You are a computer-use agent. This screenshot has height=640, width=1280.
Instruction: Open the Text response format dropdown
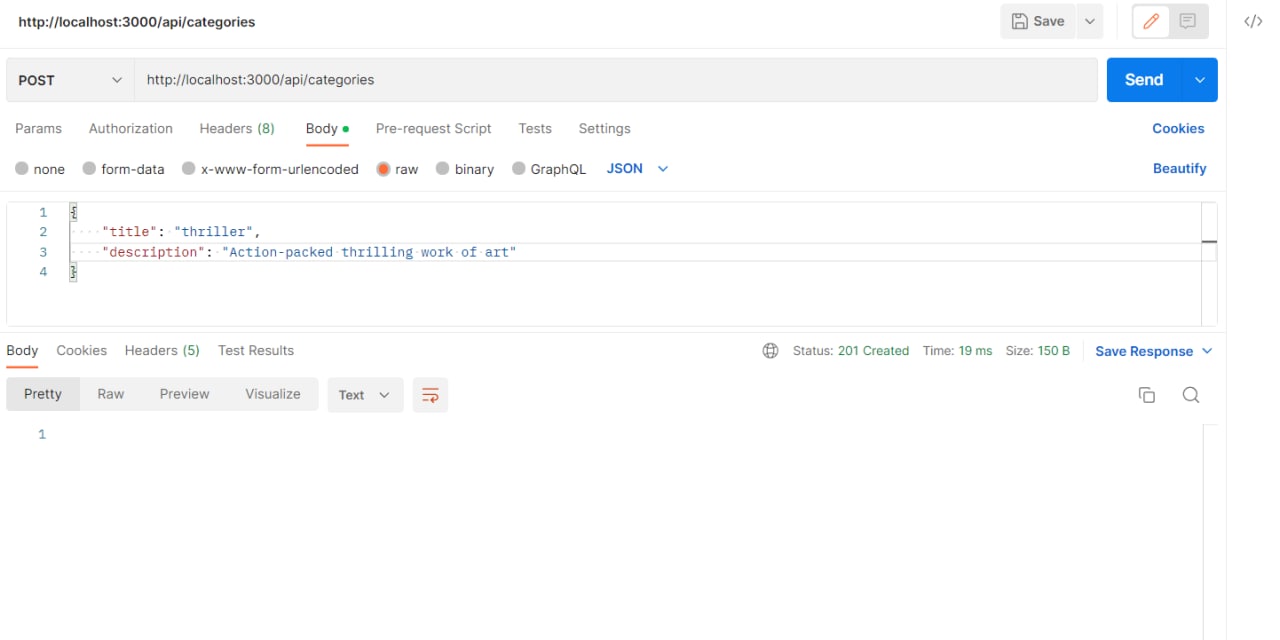click(365, 395)
